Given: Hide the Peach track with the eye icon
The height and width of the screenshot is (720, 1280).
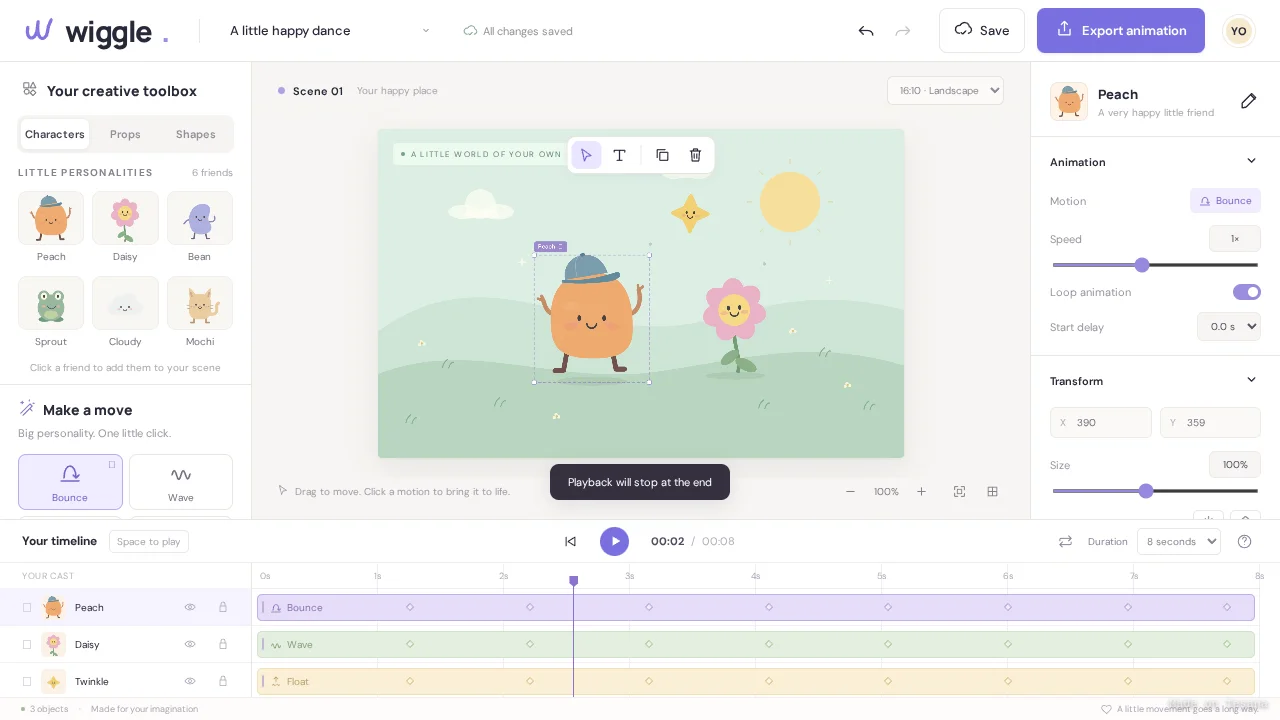Looking at the screenshot, I should (x=190, y=607).
